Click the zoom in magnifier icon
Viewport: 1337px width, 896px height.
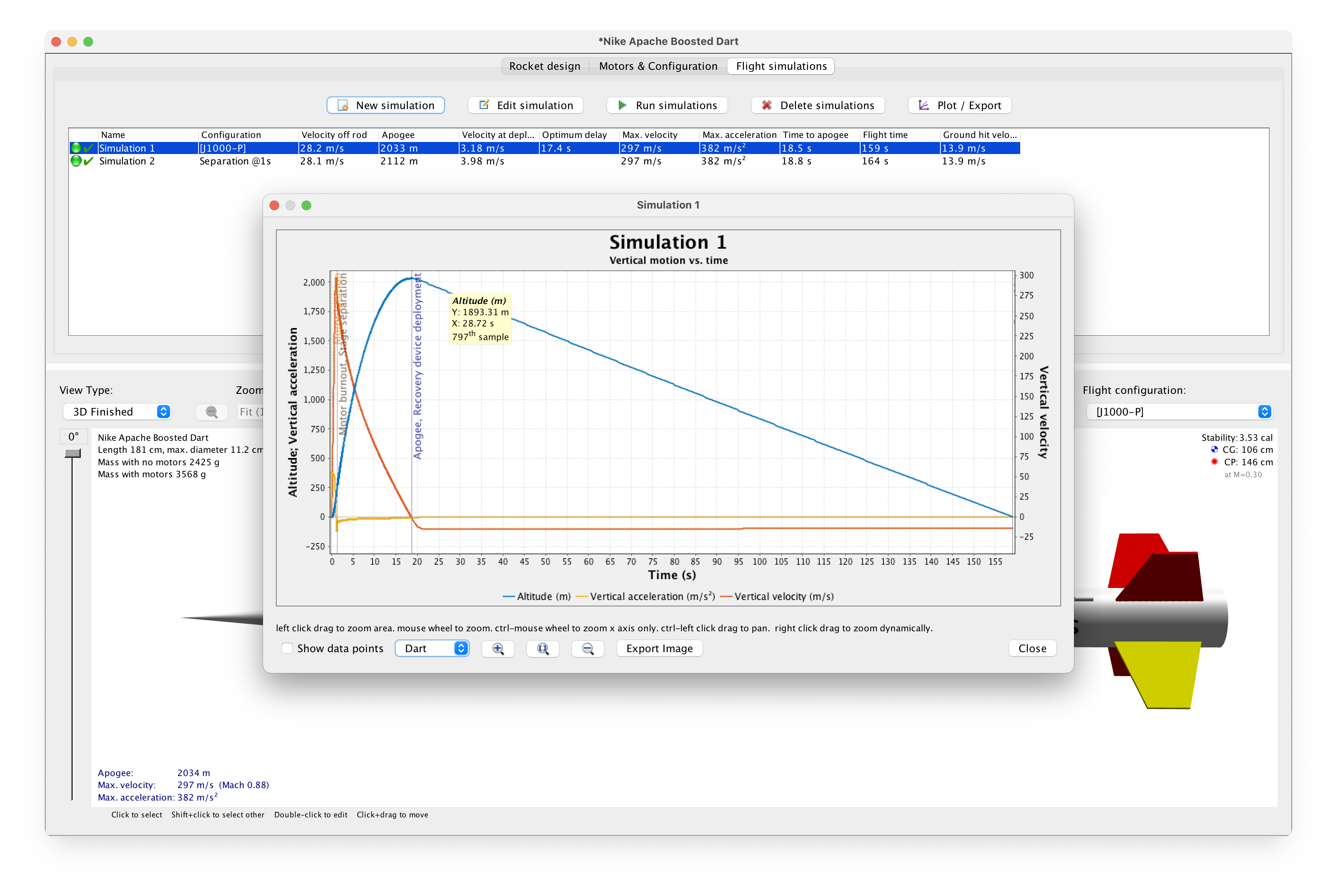click(498, 649)
